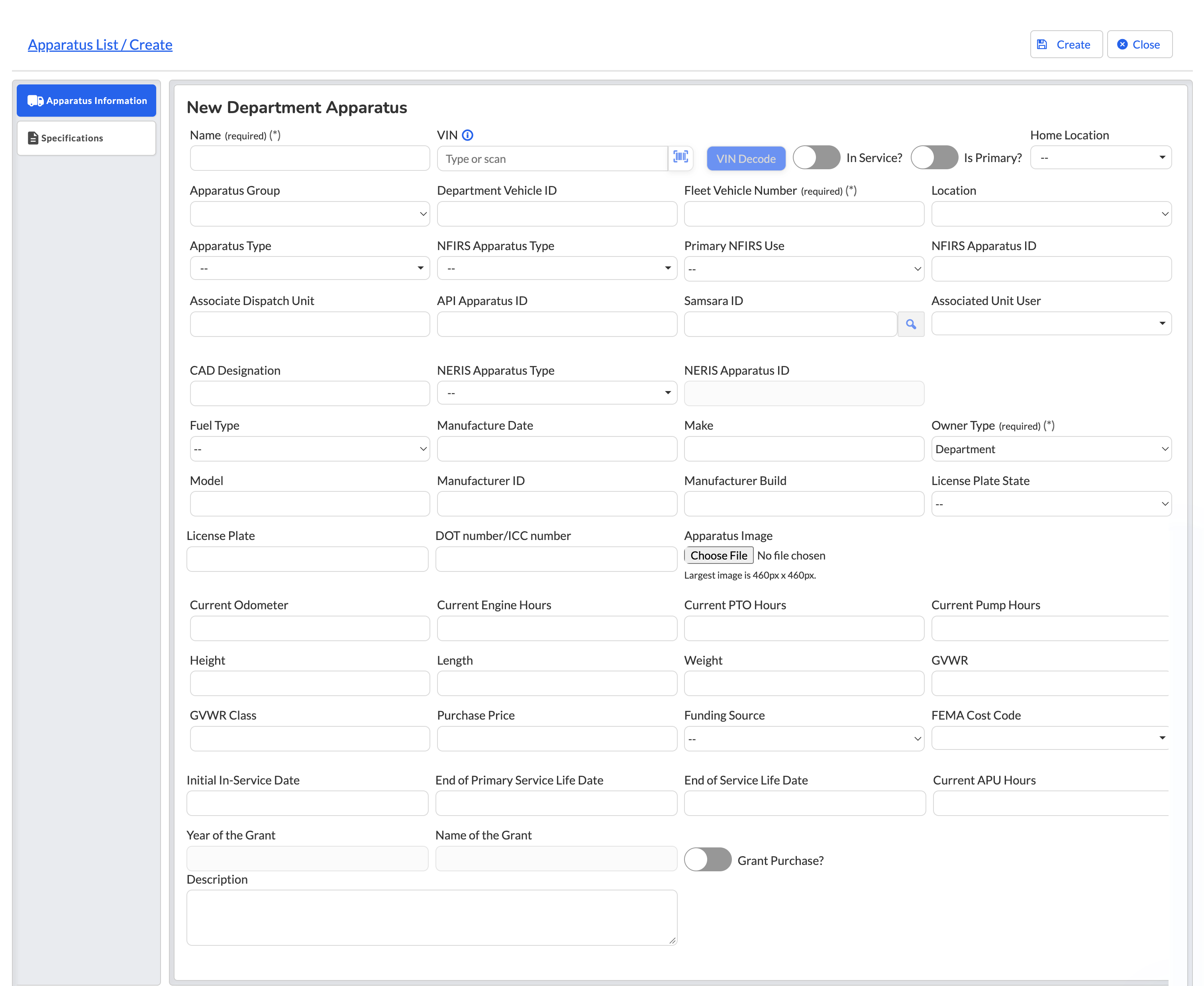The image size is (1204, 986).
Task: Switch to the Specifications tab
Action: pos(86,138)
